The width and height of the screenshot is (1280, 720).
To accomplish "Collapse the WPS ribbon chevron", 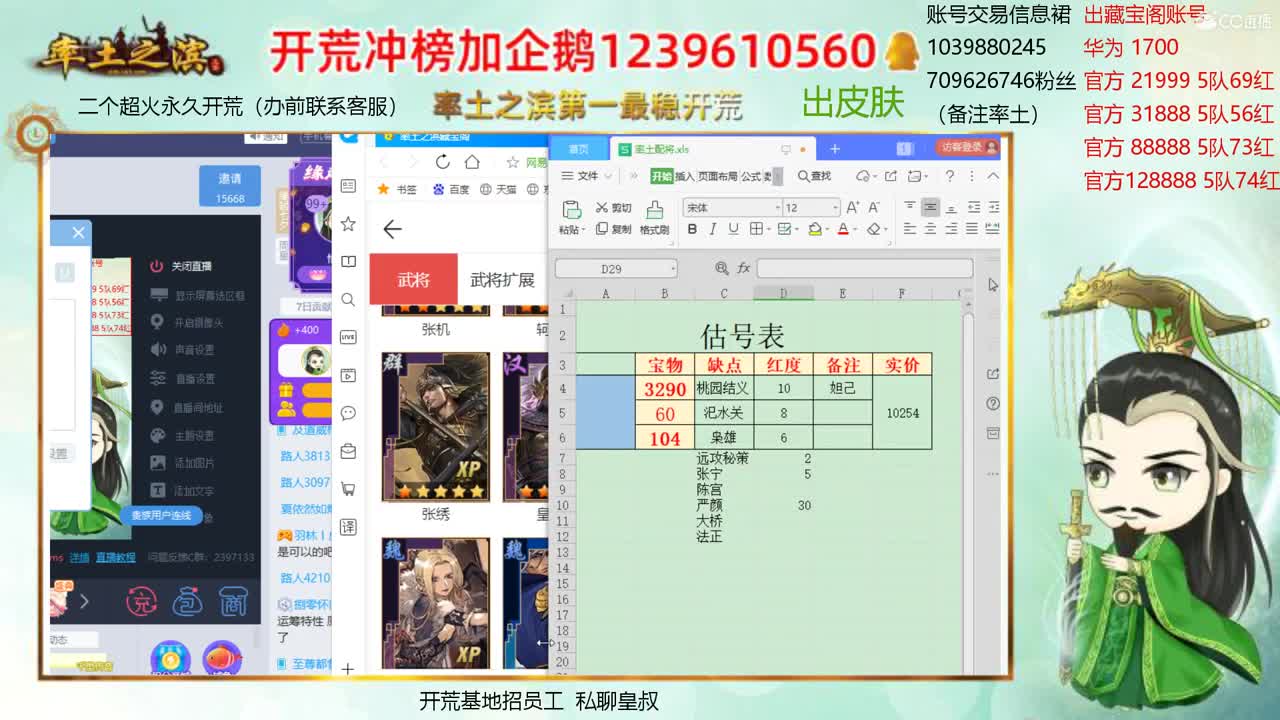I will 993,176.
